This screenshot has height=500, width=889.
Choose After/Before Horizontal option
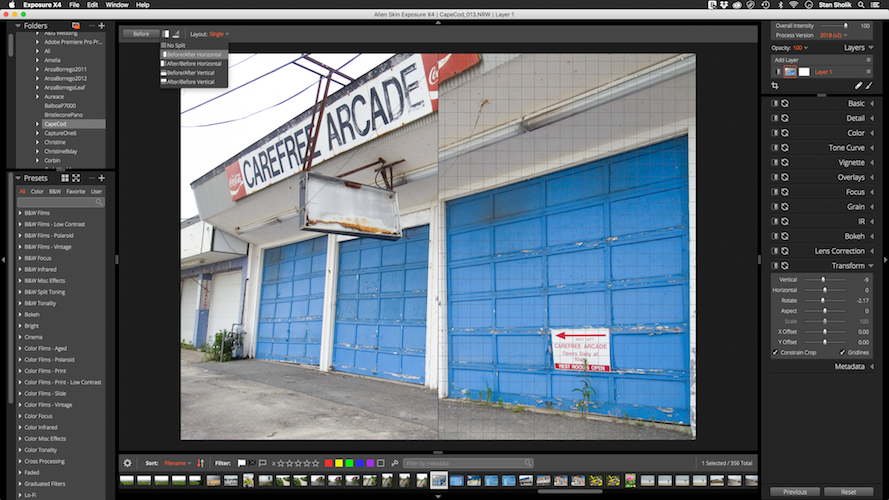tap(194, 63)
